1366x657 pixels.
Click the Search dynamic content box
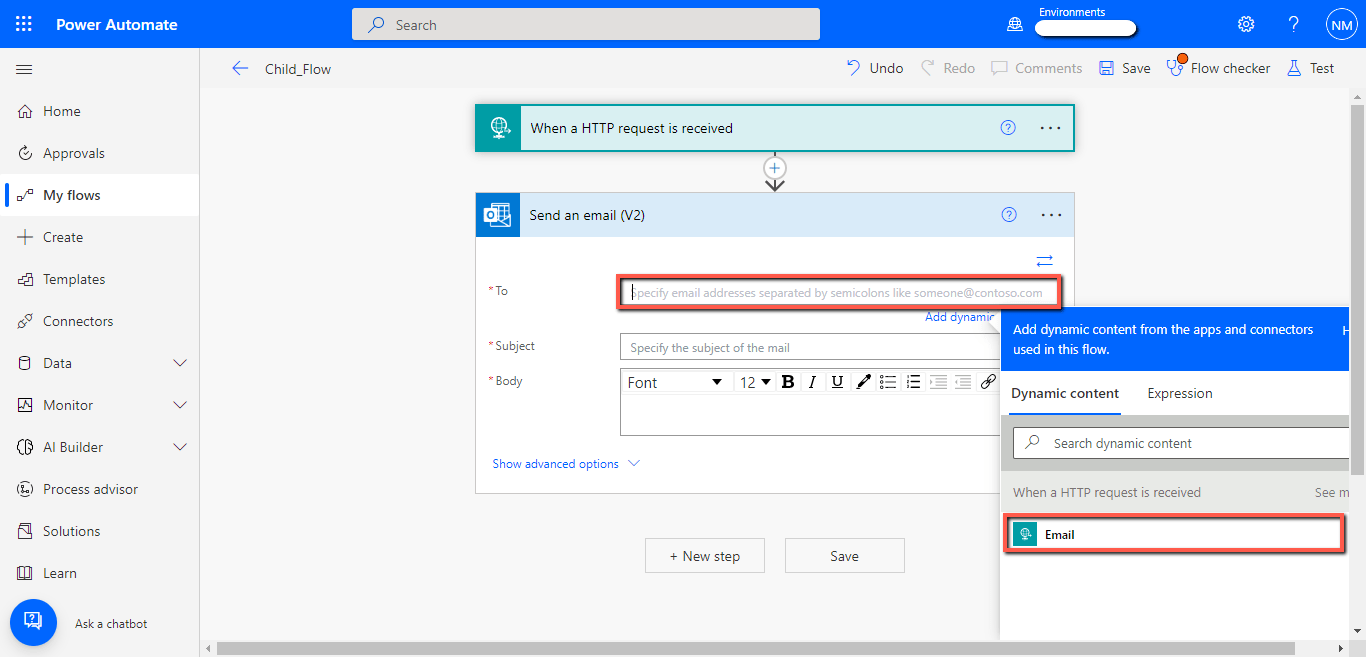click(1181, 443)
